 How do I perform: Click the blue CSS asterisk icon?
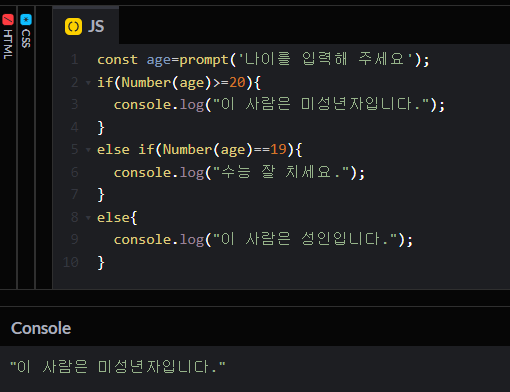tap(26, 20)
